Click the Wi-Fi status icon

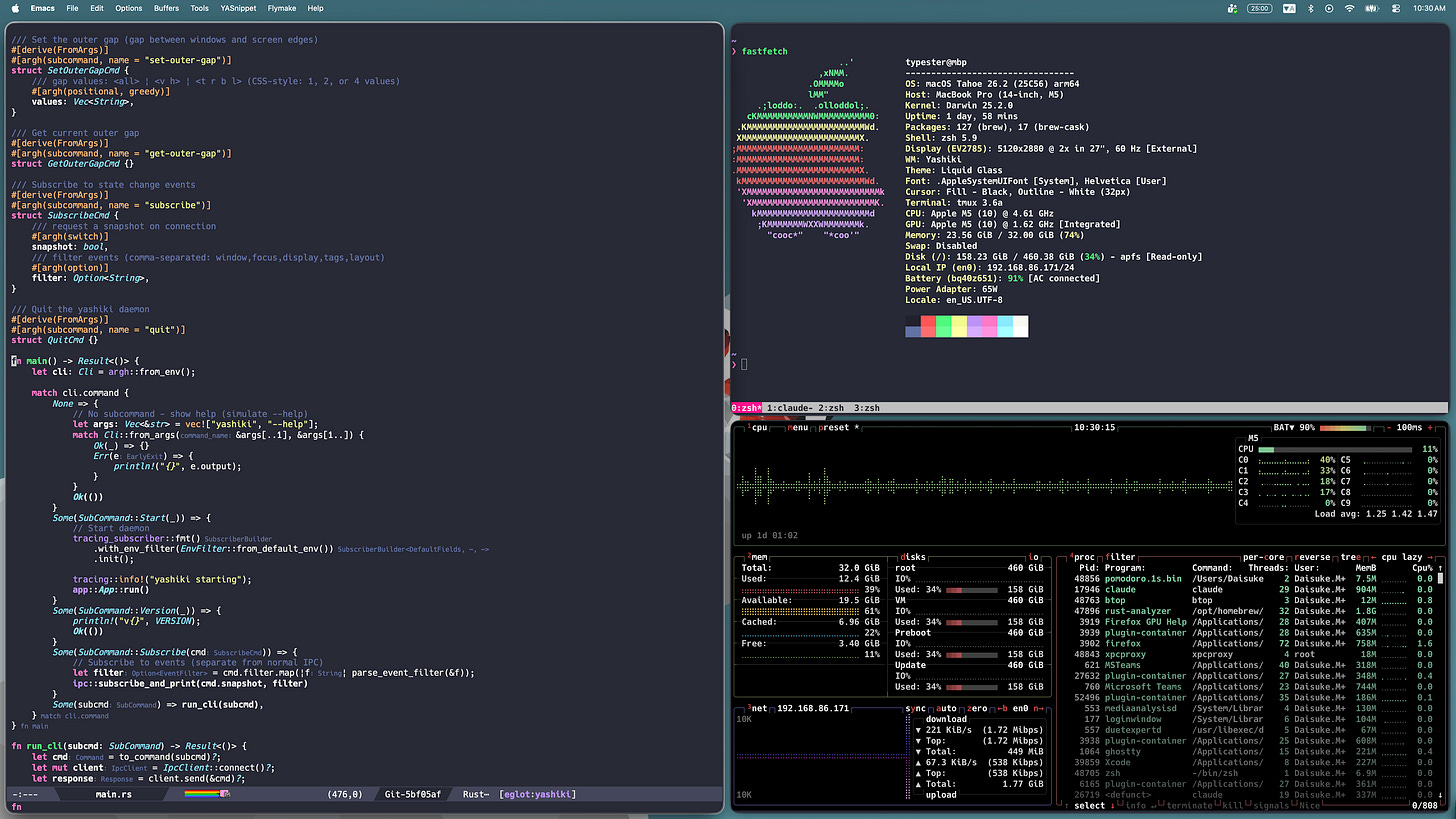(1349, 8)
